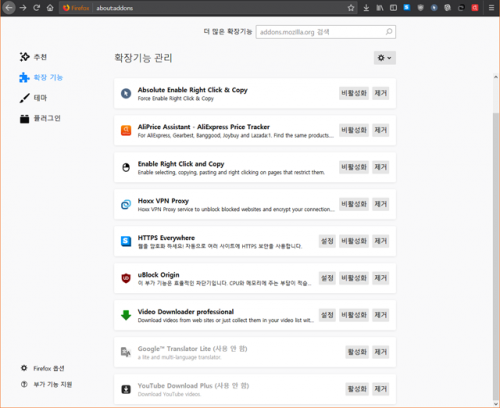Disable Enable Right Click and Copy extension
The width and height of the screenshot is (500, 408).
[x=354, y=167]
